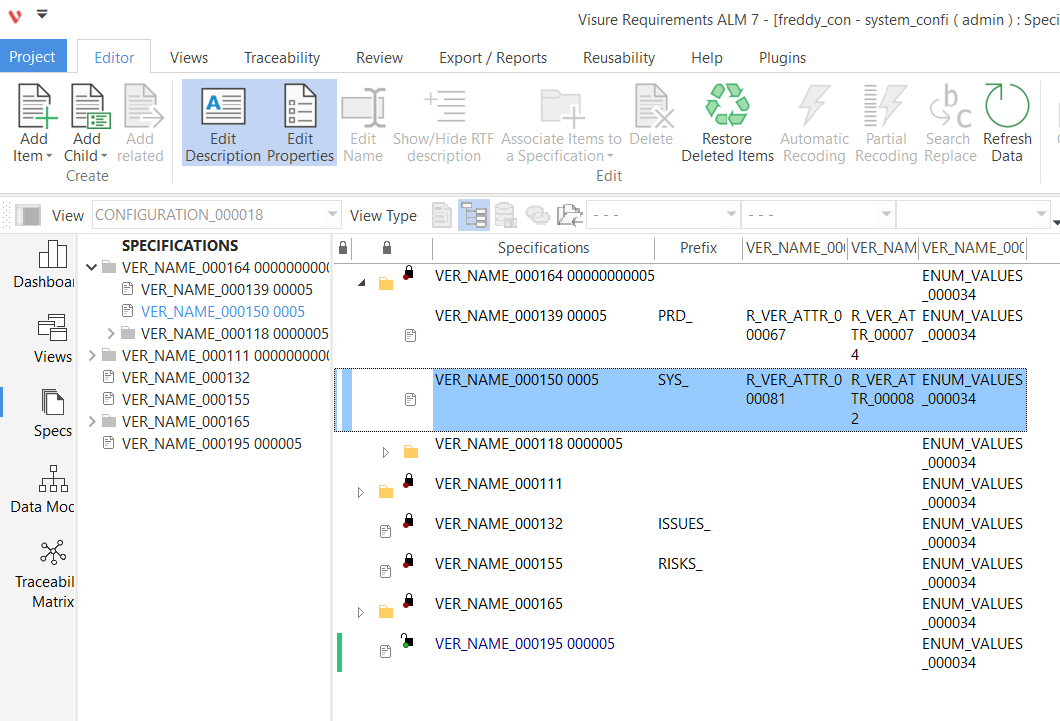Click the Partial Recoding icon
This screenshot has width=1060, height=721.
886,106
